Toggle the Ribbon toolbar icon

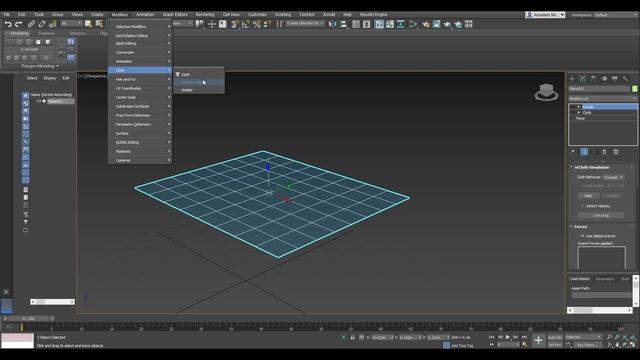[x=379, y=24]
